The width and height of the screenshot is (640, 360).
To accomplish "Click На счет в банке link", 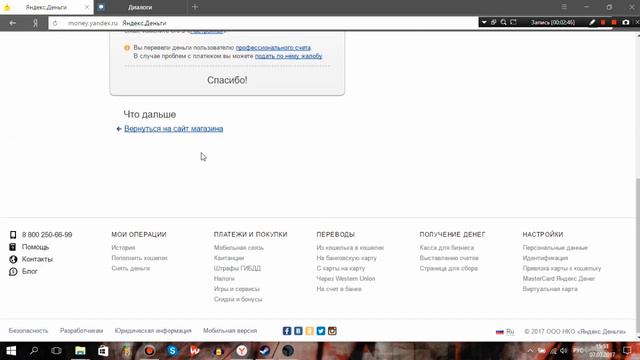I will pyautogui.click(x=339, y=289).
